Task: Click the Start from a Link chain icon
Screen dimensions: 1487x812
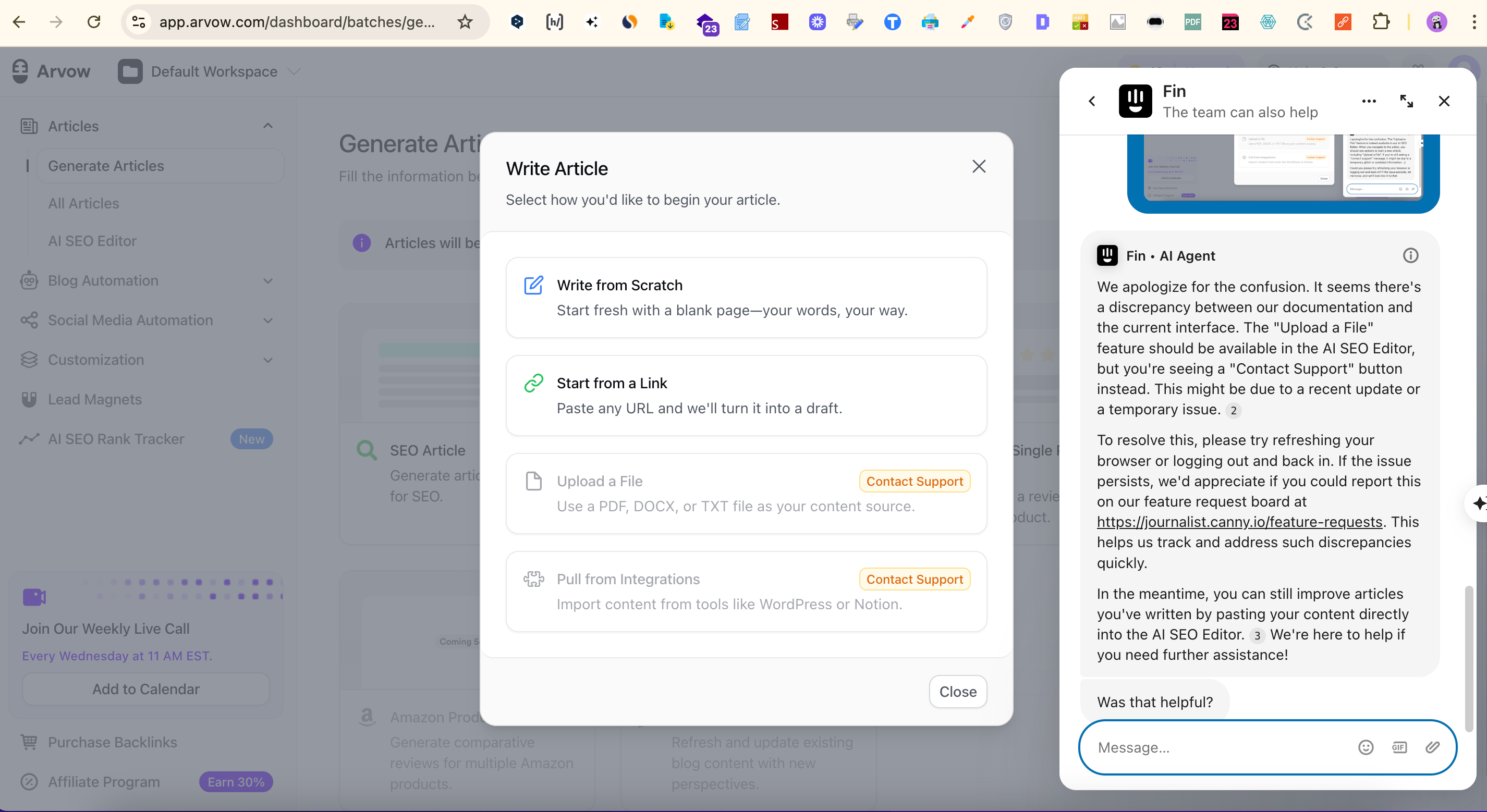Action: 533,383
